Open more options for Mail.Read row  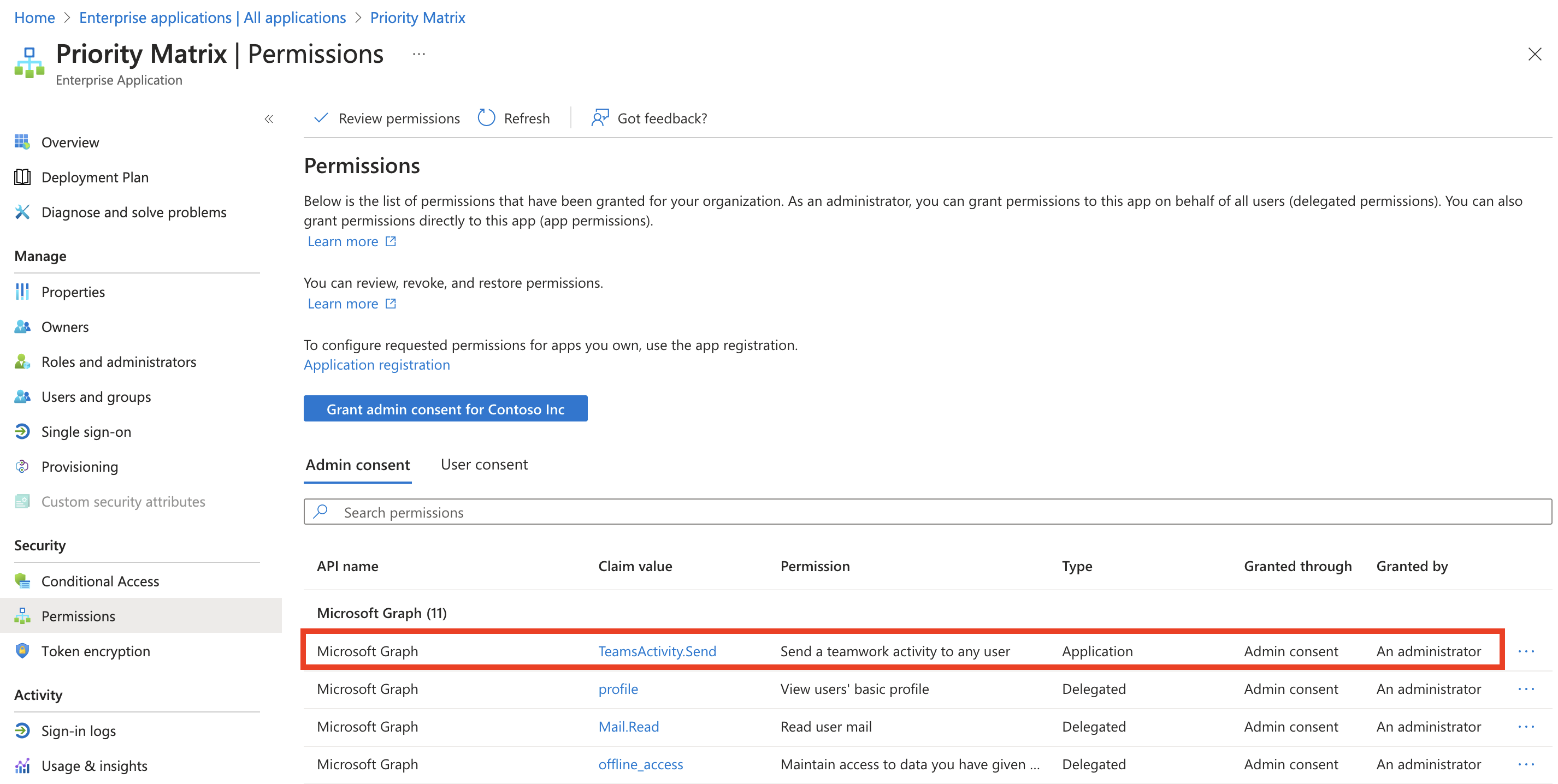[1526, 727]
